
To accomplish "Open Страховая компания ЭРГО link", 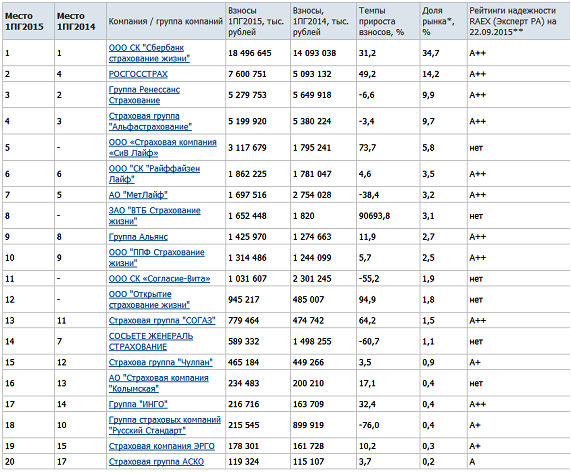I will click(x=162, y=446).
